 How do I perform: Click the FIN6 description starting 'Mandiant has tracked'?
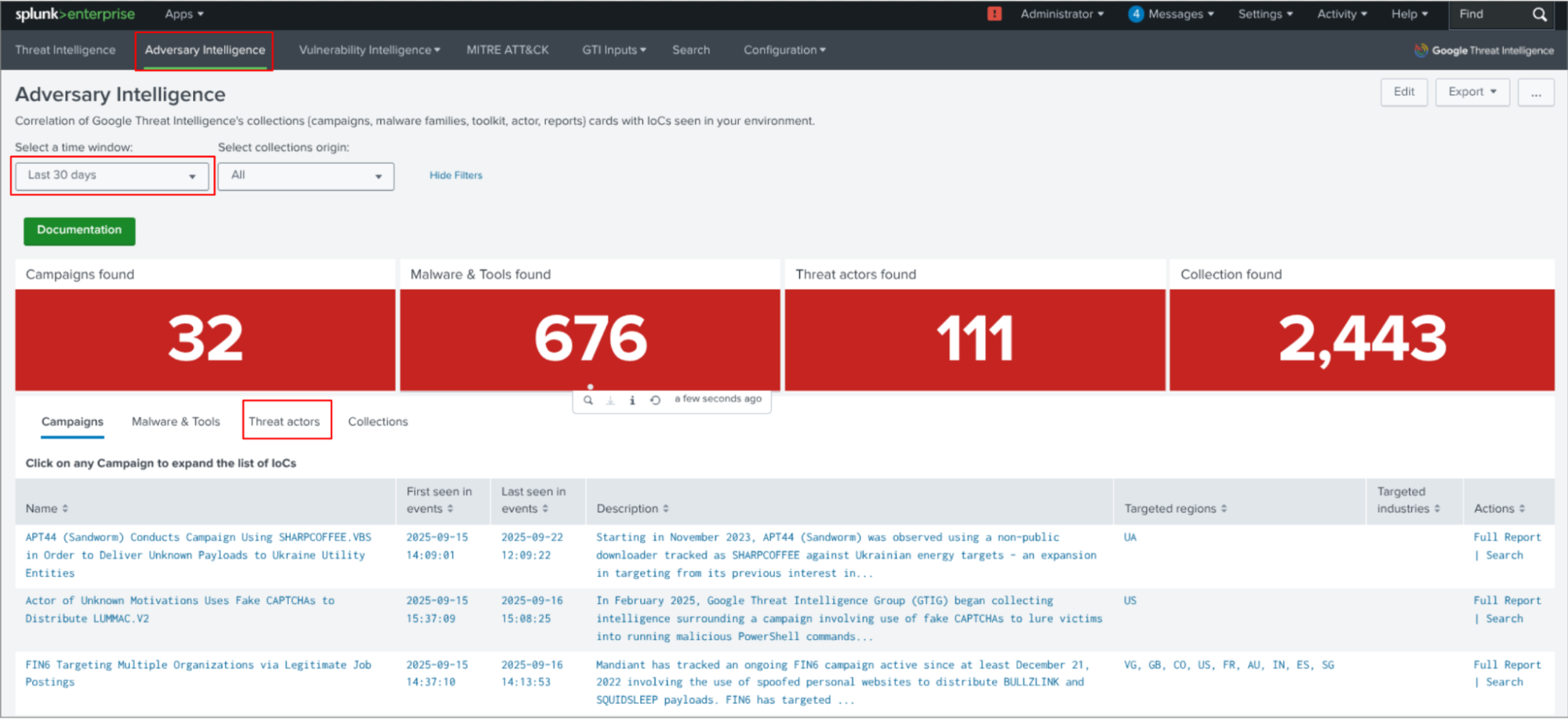click(x=843, y=683)
